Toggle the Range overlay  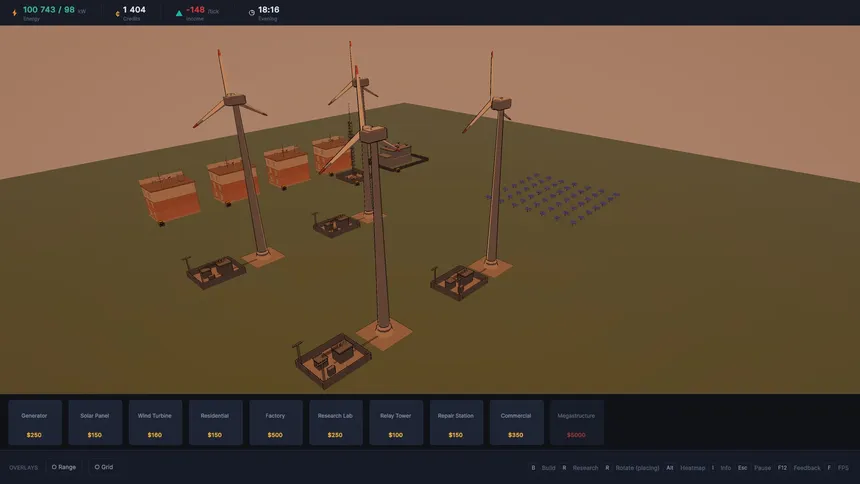(x=64, y=467)
